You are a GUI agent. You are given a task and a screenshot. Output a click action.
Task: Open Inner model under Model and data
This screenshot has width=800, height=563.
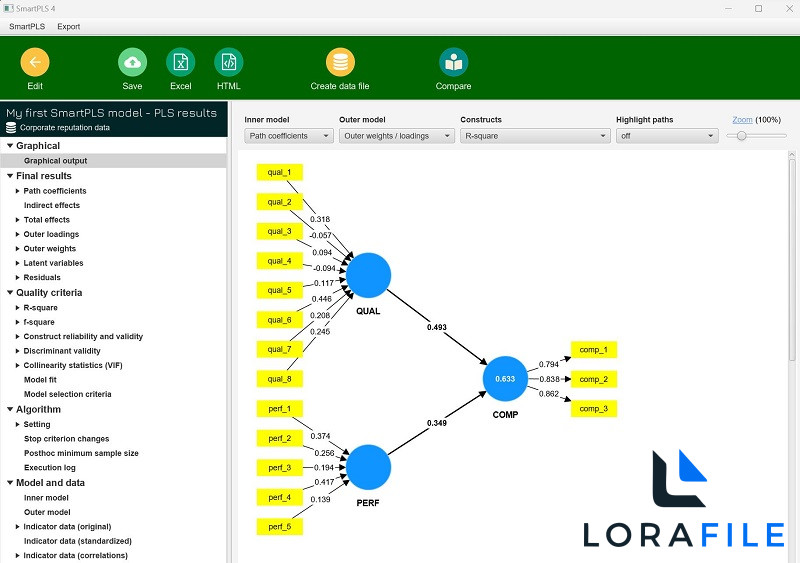(46, 498)
